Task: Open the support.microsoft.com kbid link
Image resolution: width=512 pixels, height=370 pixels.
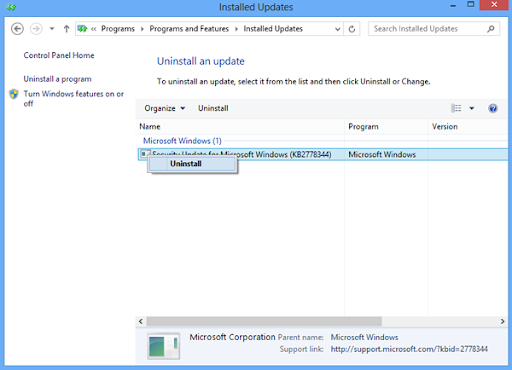Action: point(409,349)
